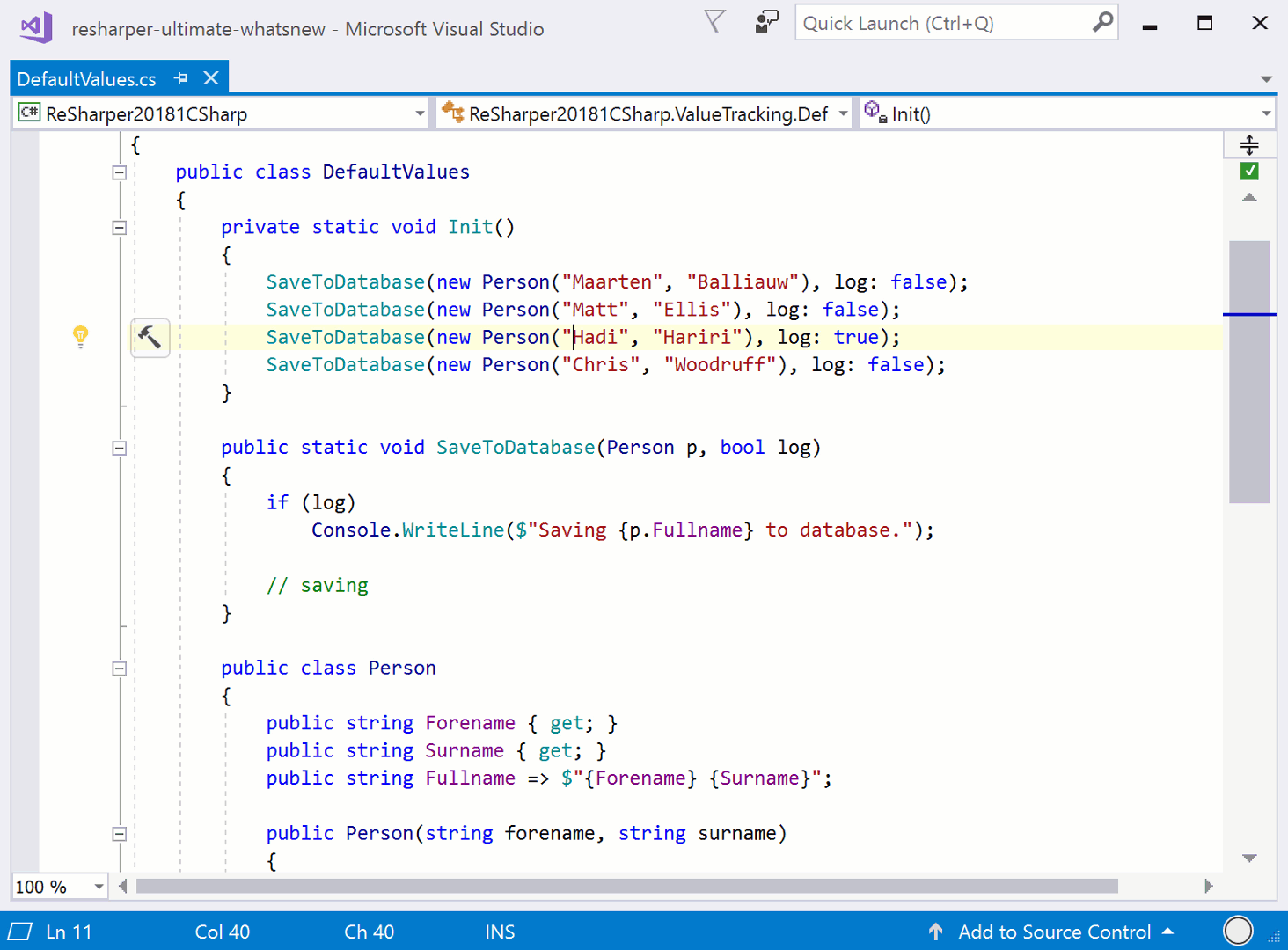Close the DefaultValues.cs tab
The image size is (1288, 950).
[211, 78]
